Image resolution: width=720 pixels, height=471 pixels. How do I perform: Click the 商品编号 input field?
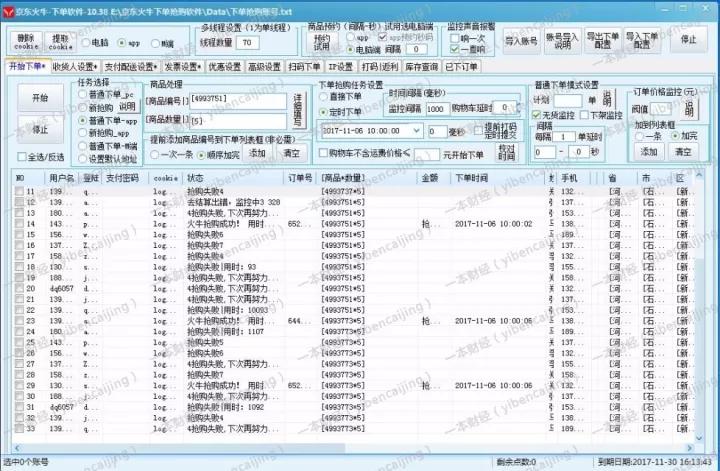pos(238,101)
